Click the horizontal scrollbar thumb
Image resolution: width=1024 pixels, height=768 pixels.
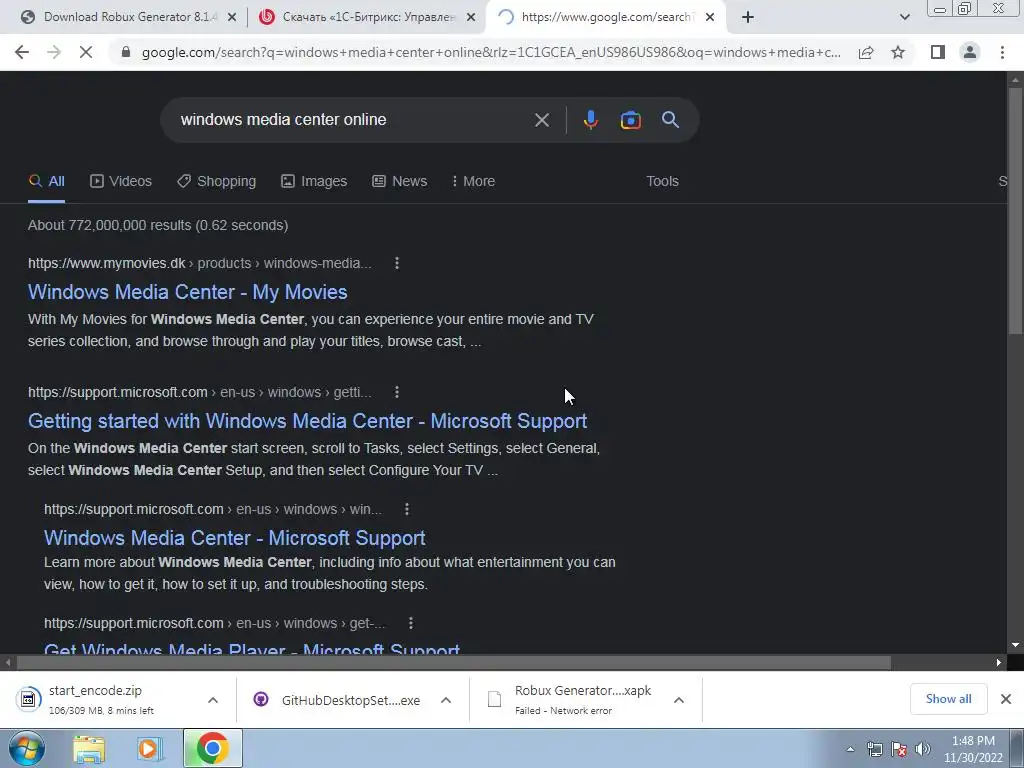pyautogui.click(x=454, y=663)
